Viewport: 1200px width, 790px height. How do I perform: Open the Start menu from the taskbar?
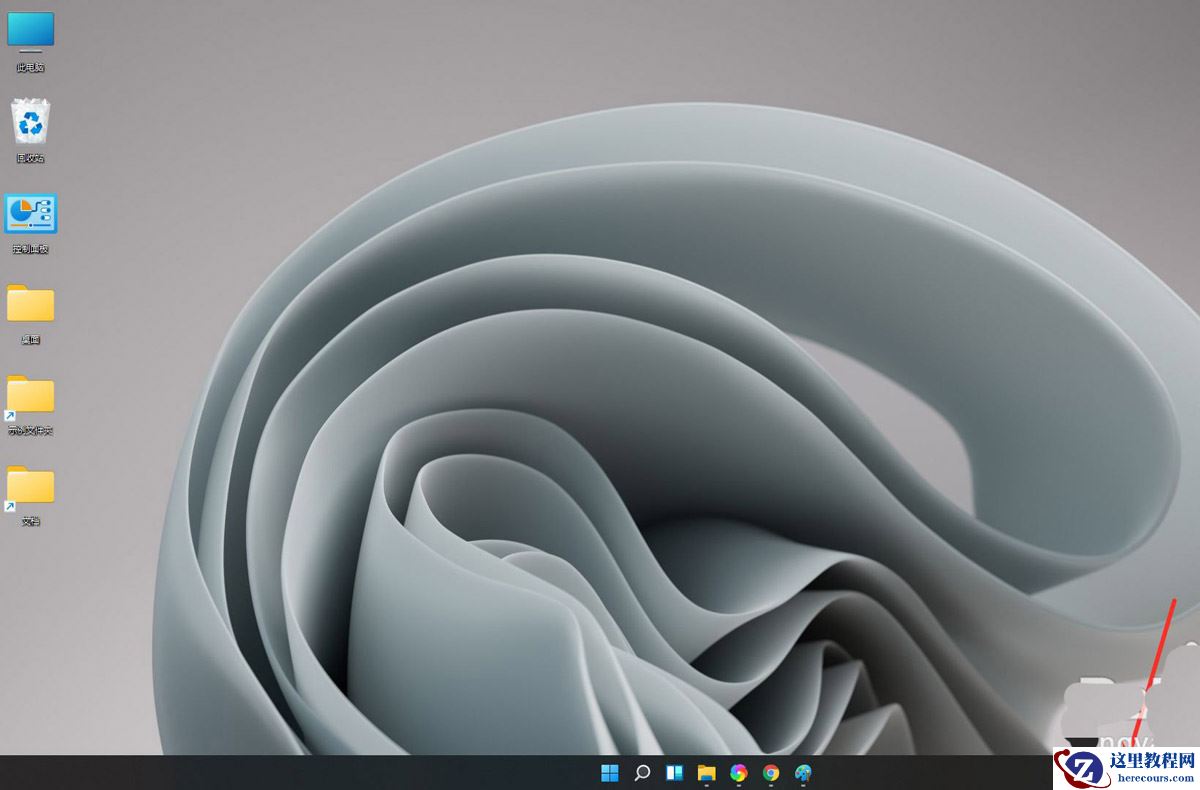[608, 772]
